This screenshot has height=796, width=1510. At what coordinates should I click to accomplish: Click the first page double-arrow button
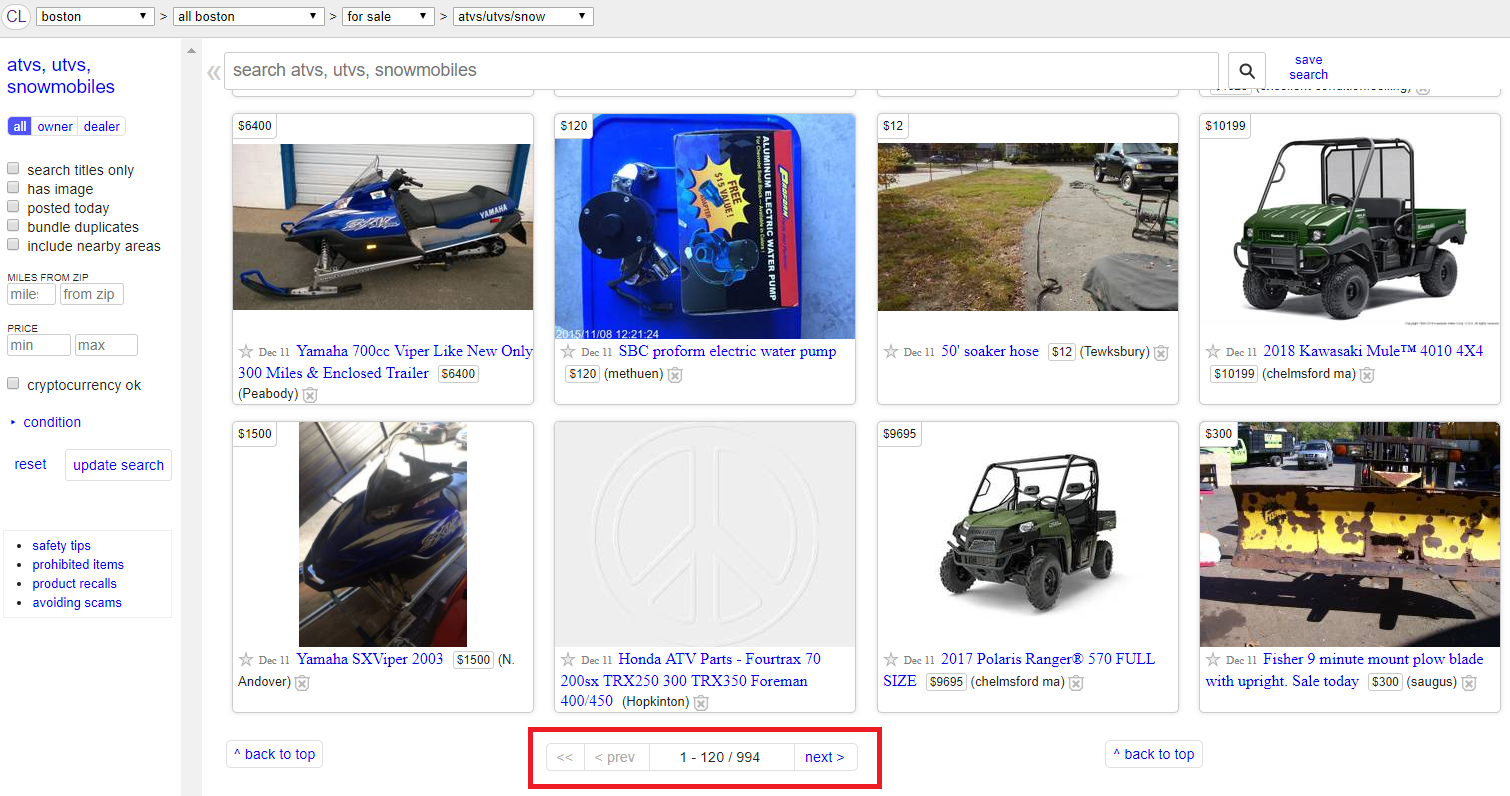[564, 757]
